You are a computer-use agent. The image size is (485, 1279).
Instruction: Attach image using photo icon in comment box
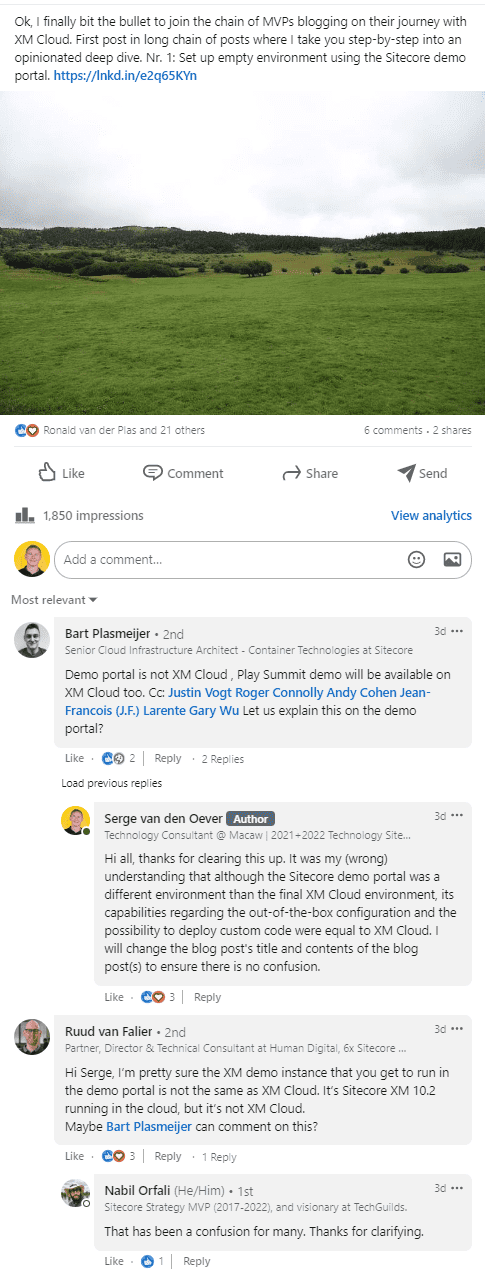point(452,560)
